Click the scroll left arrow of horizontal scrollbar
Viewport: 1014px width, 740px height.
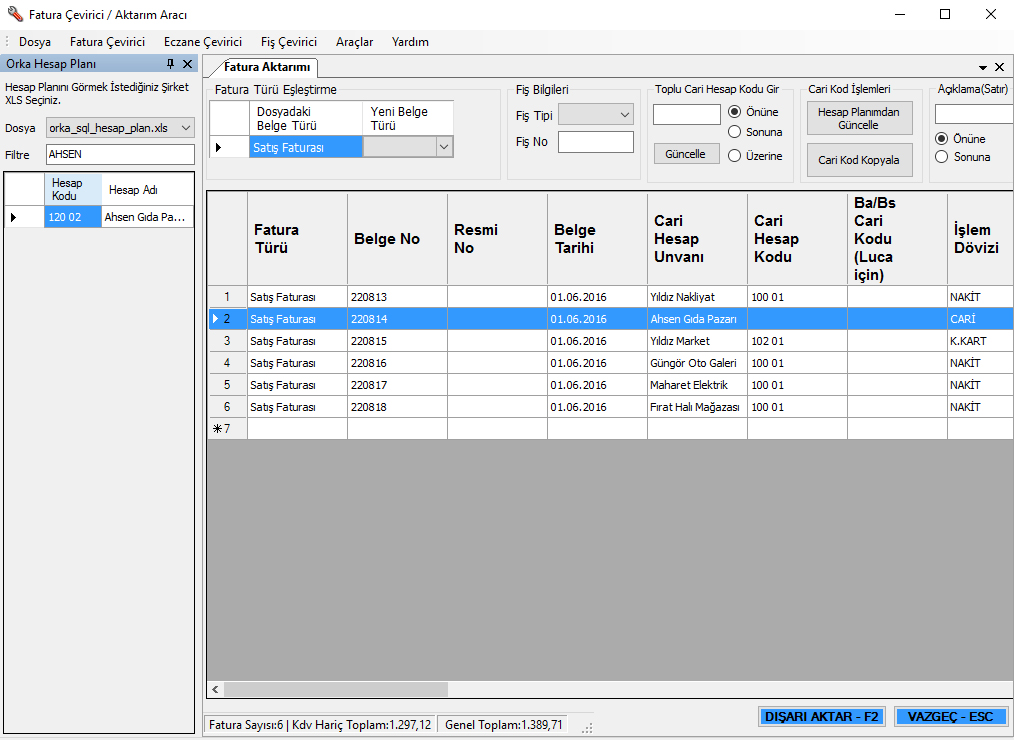click(215, 689)
